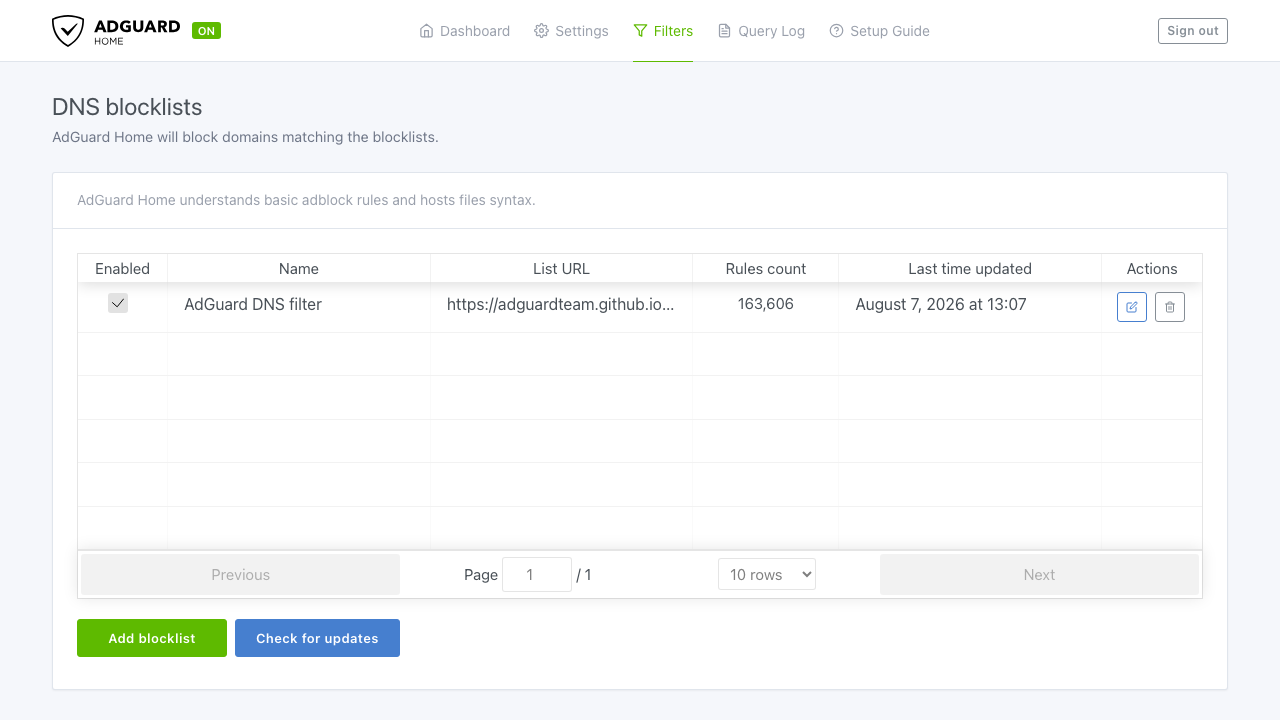Go to the Previous page

(240, 575)
